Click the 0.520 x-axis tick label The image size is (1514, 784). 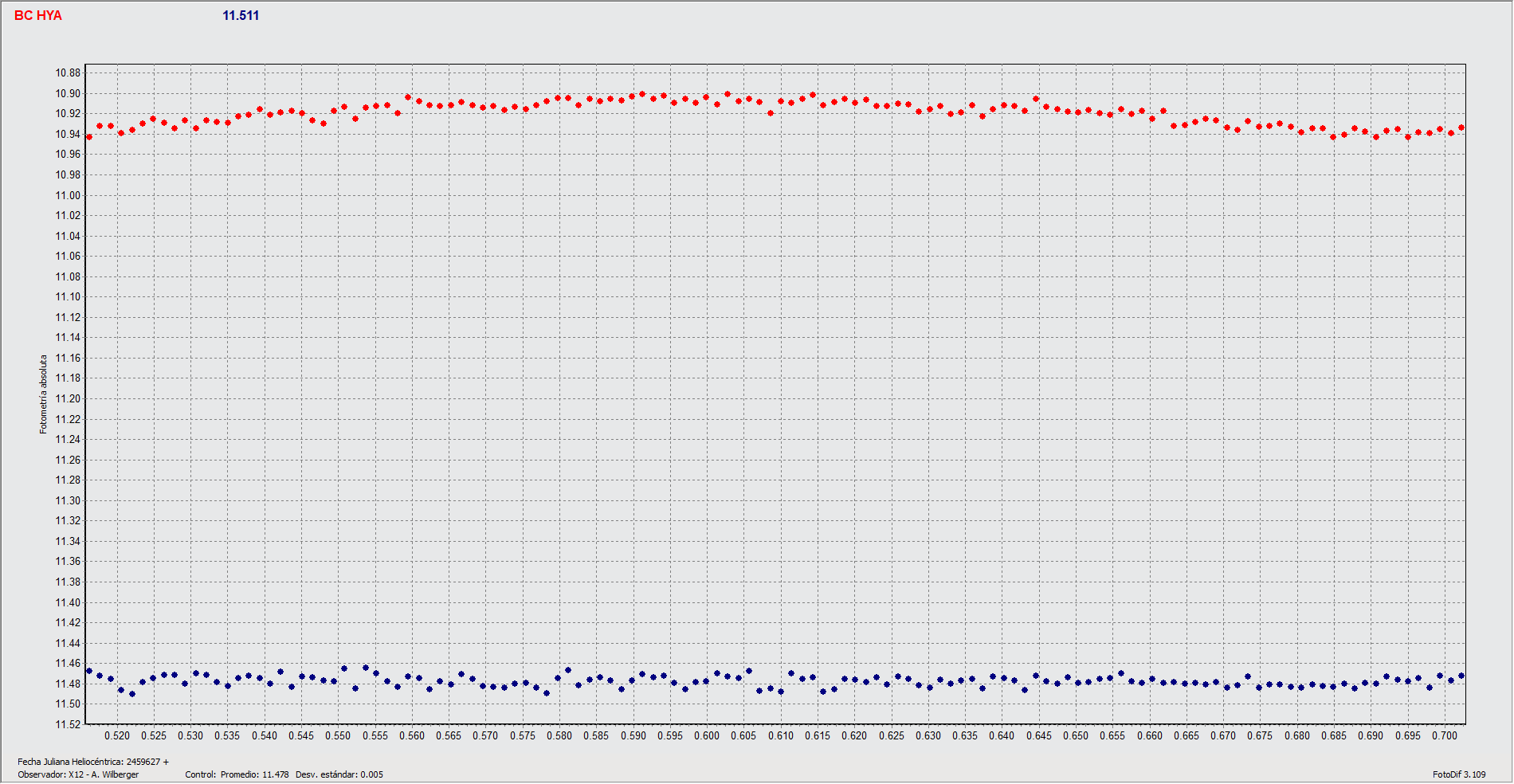point(117,736)
